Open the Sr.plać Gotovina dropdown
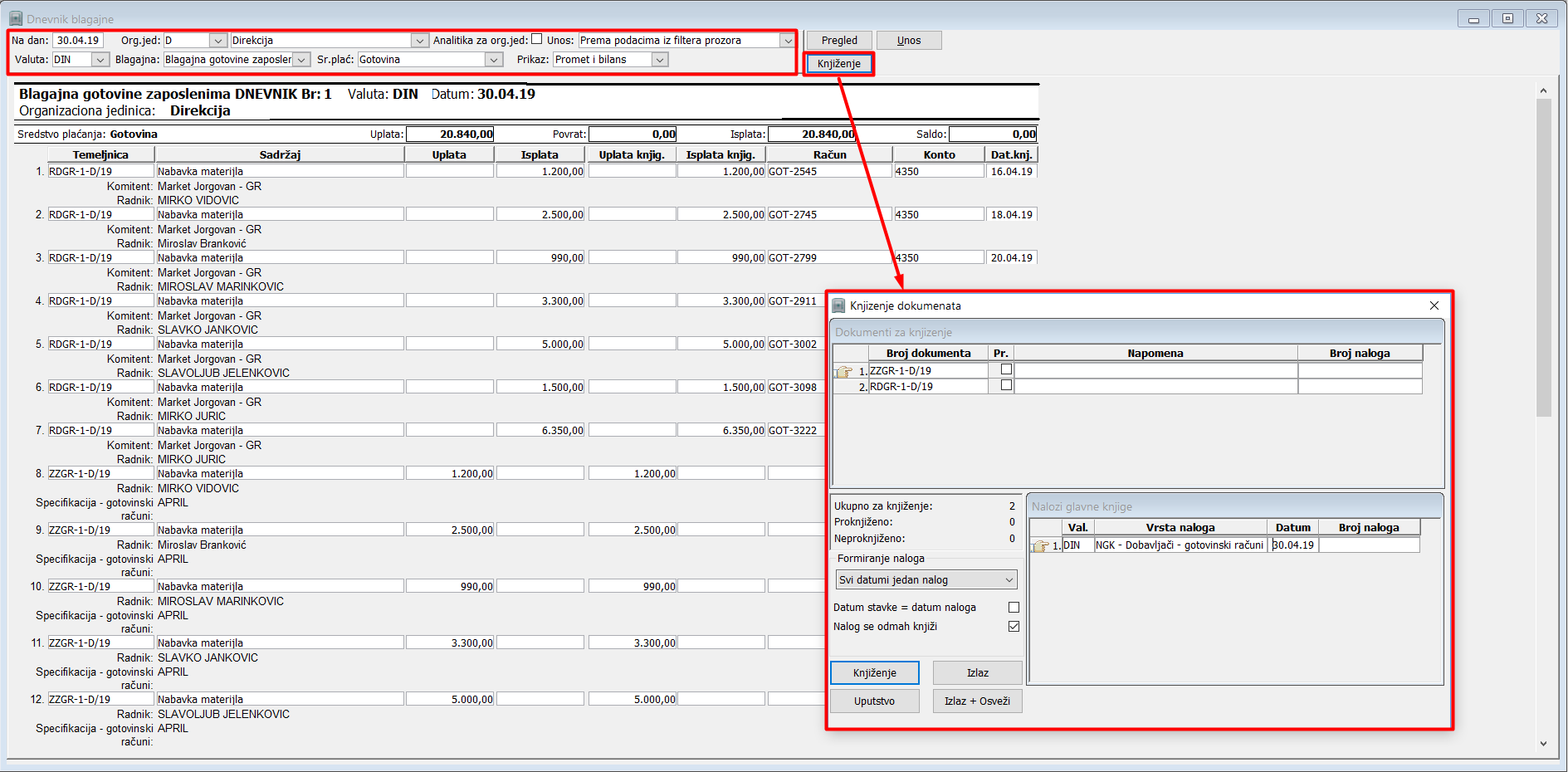The image size is (1568, 772). 494,60
